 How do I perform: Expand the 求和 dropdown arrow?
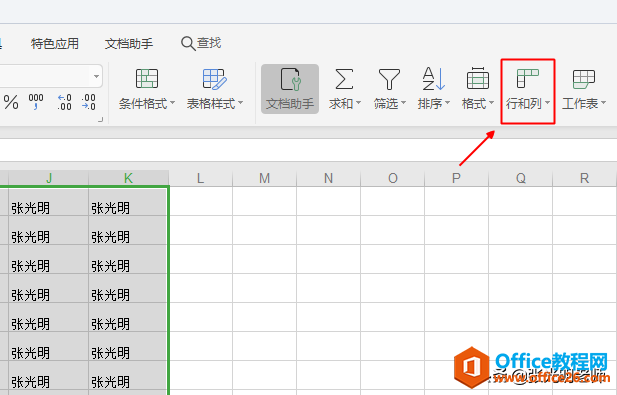point(358,103)
